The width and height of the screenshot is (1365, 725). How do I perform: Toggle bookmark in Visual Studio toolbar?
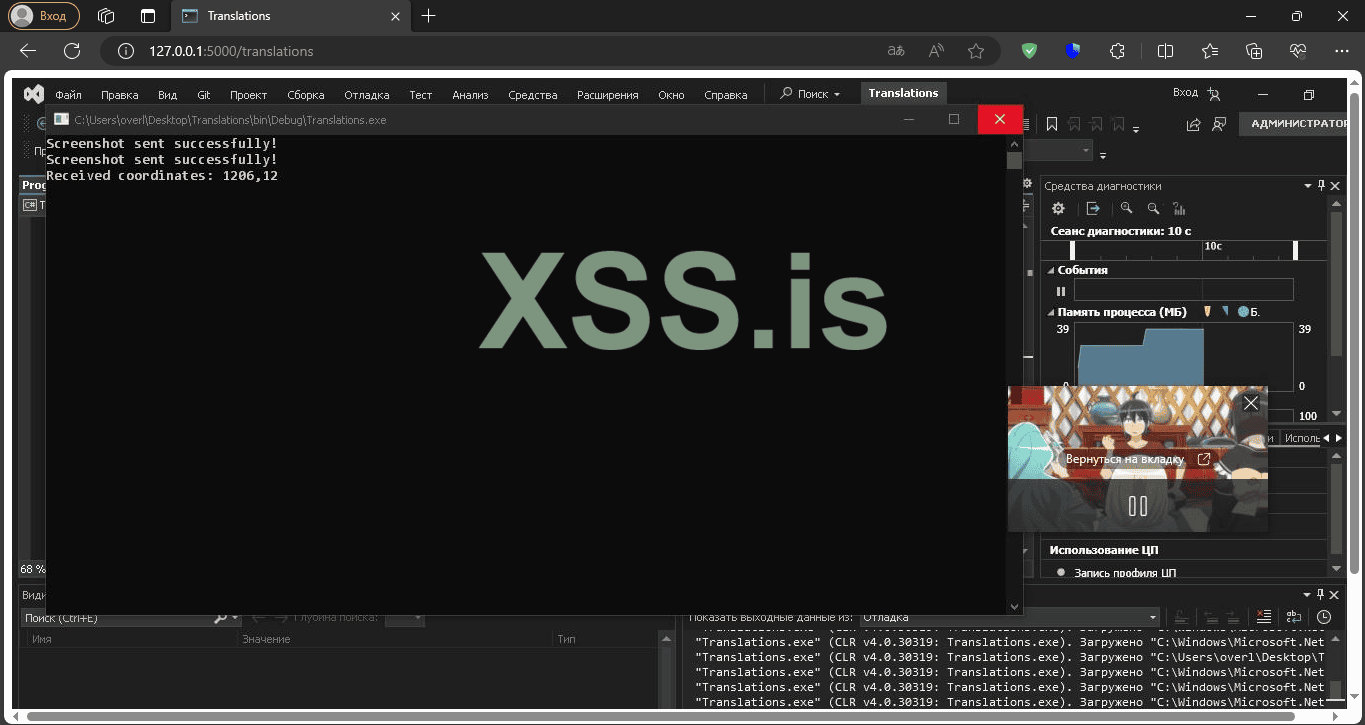click(x=1052, y=124)
